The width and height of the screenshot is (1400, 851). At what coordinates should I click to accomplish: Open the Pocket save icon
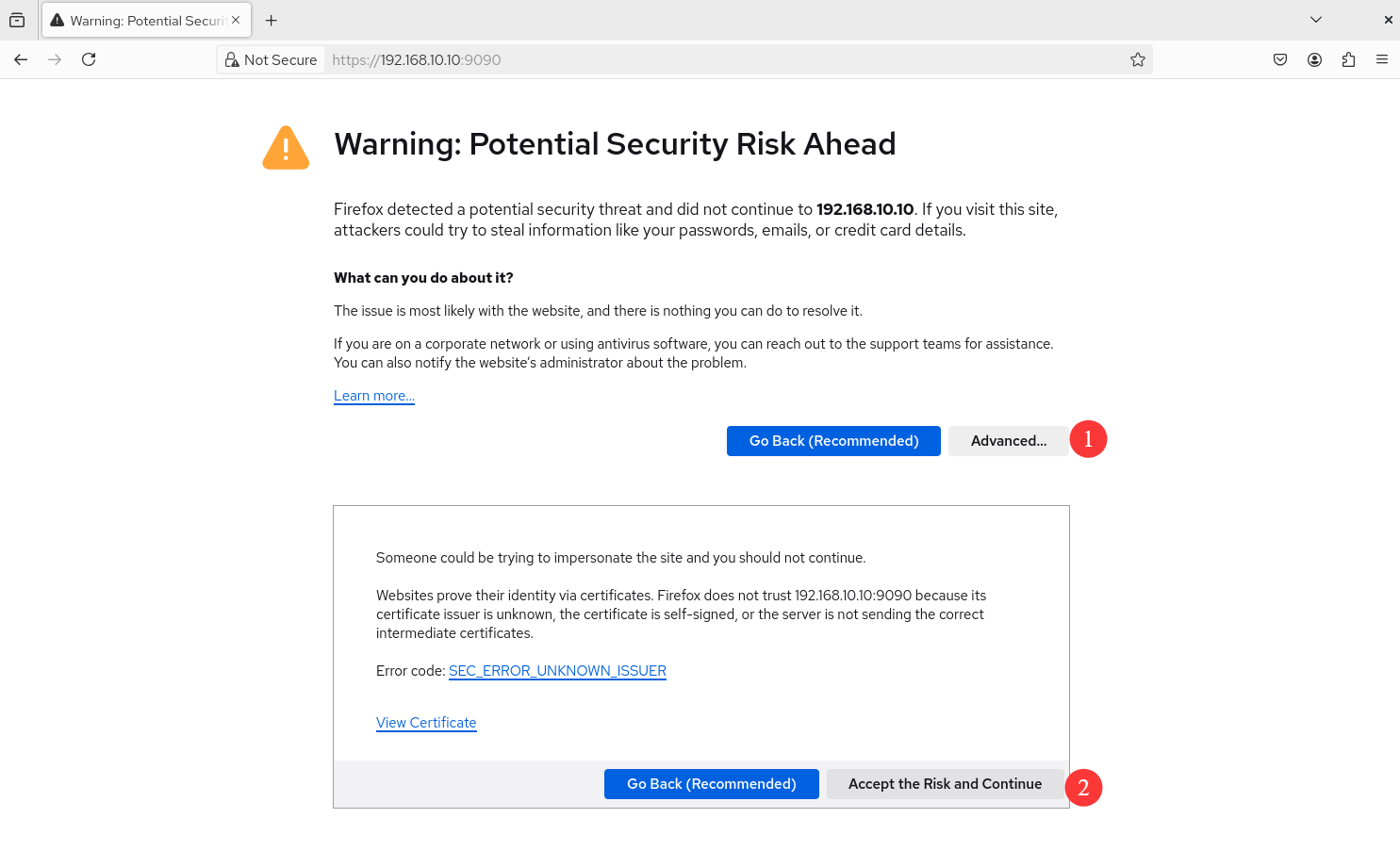pos(1280,59)
